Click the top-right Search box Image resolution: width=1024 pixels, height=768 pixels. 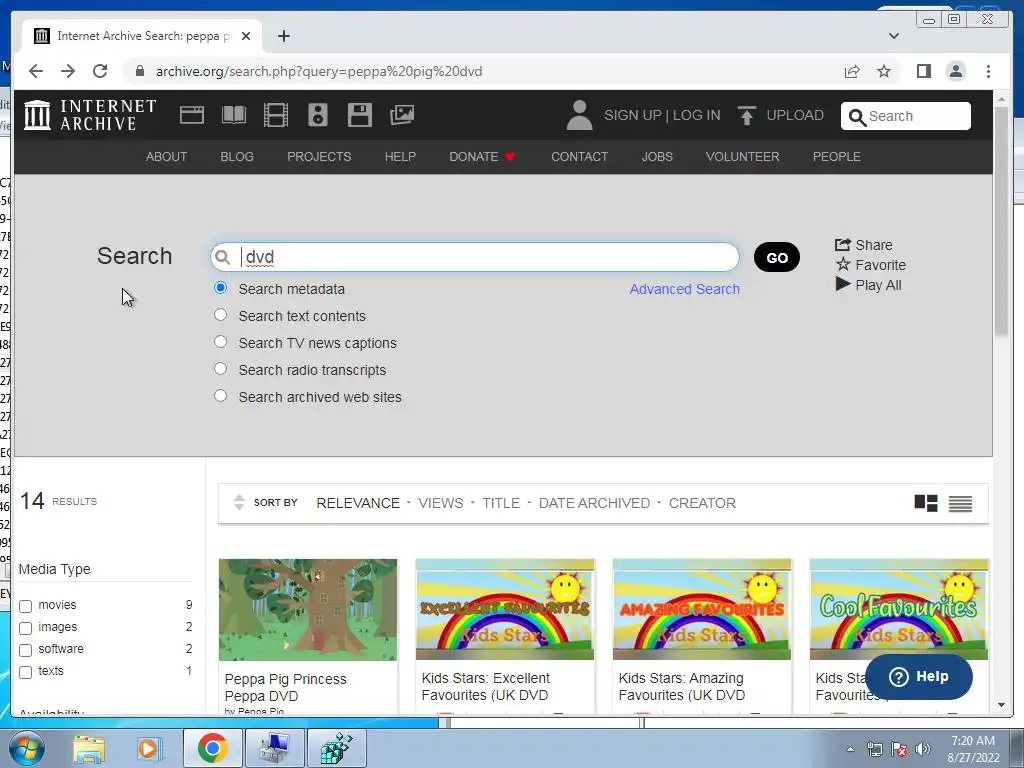906,116
